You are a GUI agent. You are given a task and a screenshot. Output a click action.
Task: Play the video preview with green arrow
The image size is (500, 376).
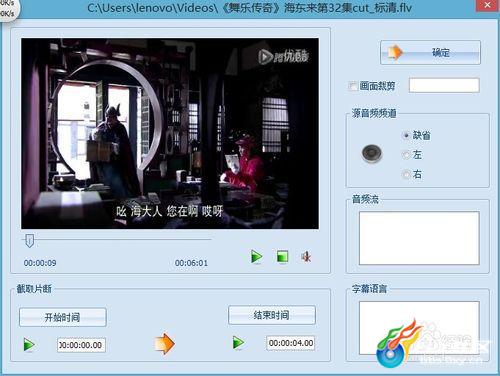pos(256,257)
